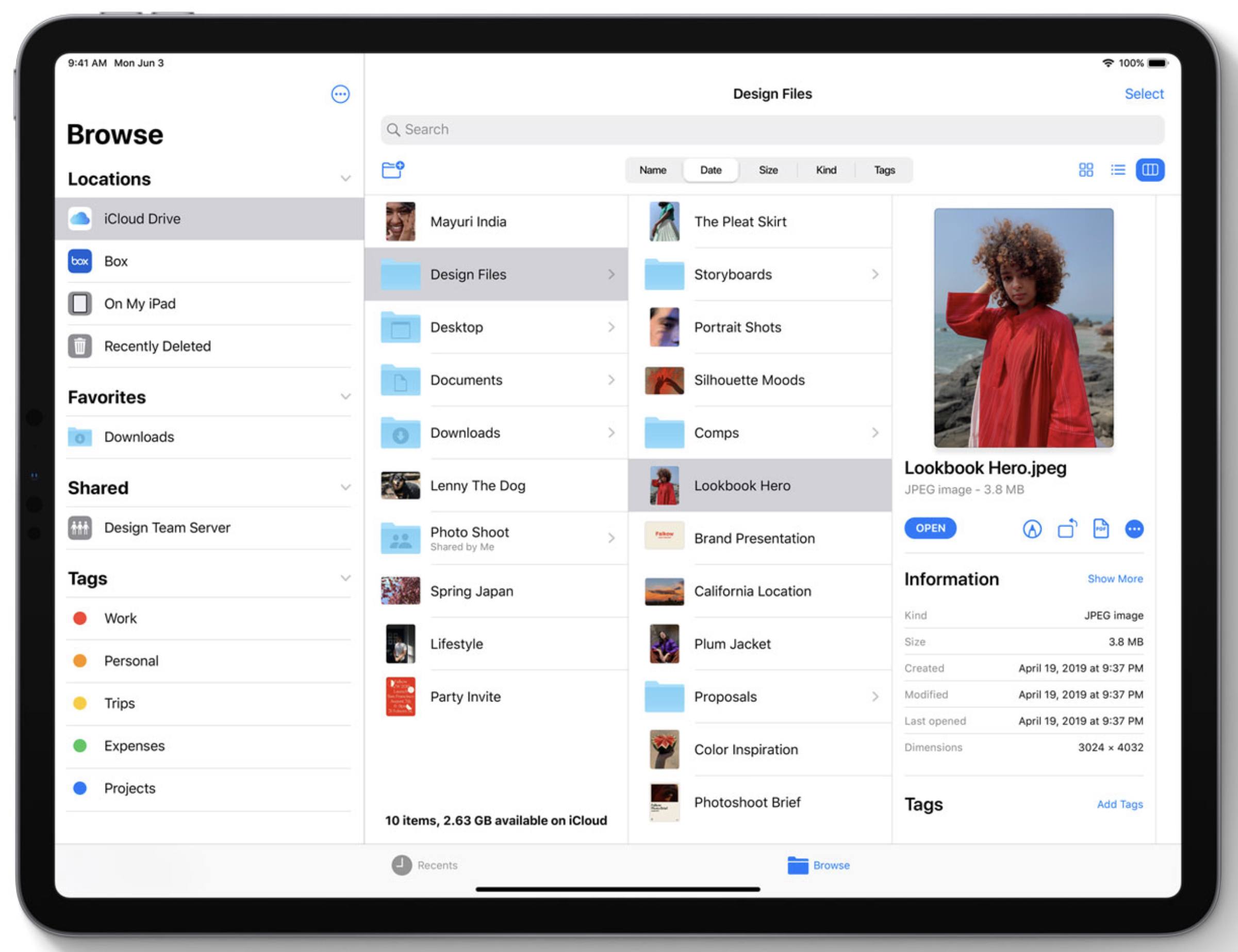Image resolution: width=1238 pixels, height=952 pixels.
Task: Rotate the Lookbook Hero image
Action: (x=1067, y=528)
